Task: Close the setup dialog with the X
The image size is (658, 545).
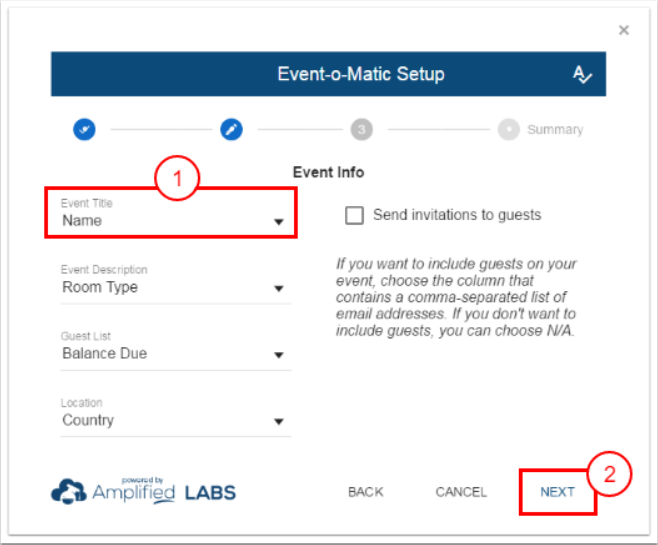Action: click(624, 30)
